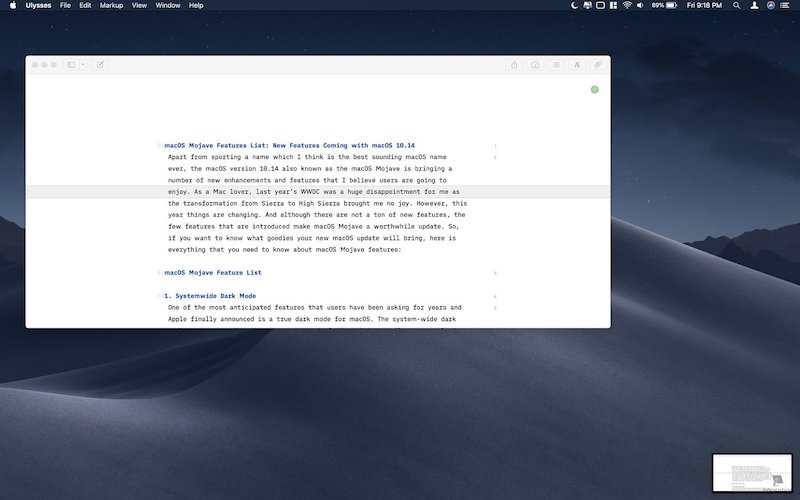The image size is (800, 500).
Task: Open Spotlight search magnifier icon
Action: coord(737,5)
